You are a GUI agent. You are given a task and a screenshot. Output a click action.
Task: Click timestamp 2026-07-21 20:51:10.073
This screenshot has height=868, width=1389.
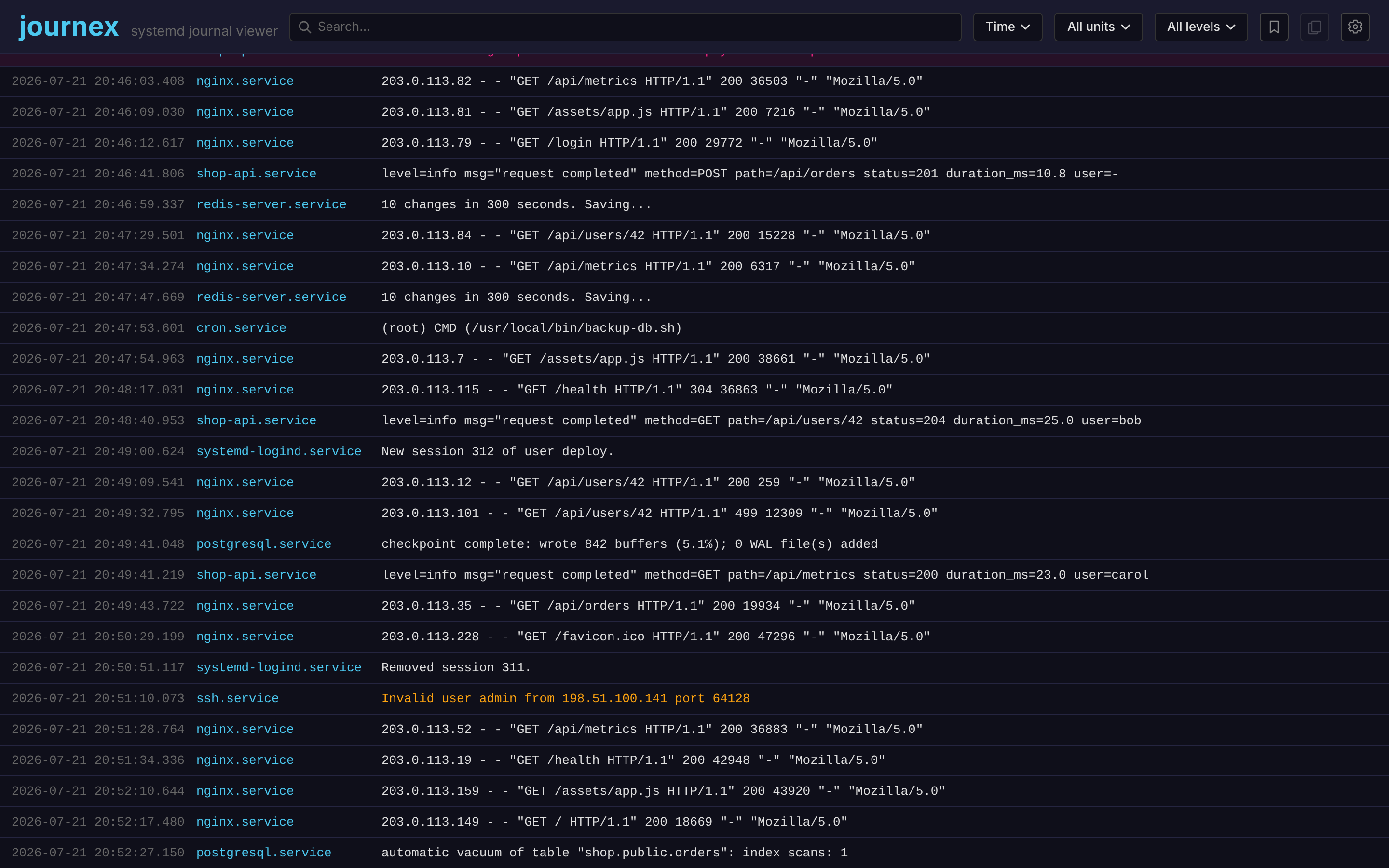[98, 699]
